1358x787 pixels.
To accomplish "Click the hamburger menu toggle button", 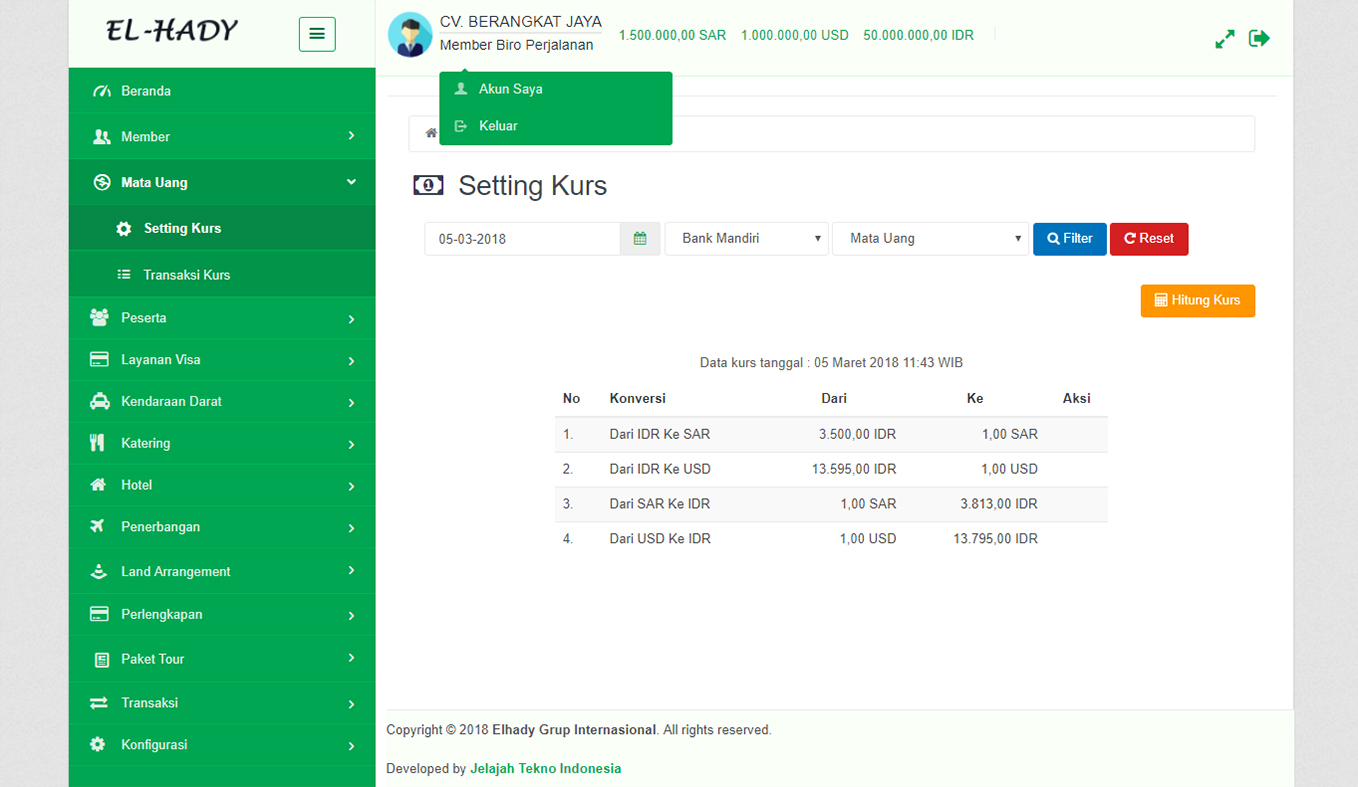I will [x=317, y=34].
